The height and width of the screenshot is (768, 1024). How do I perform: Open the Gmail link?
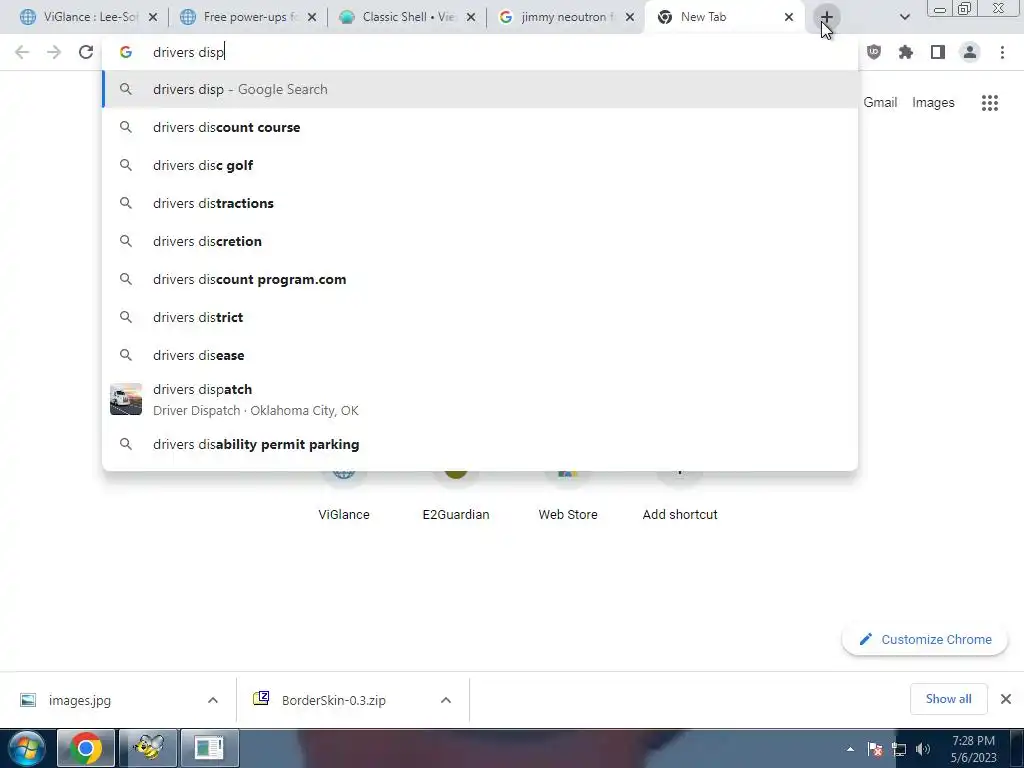click(880, 103)
